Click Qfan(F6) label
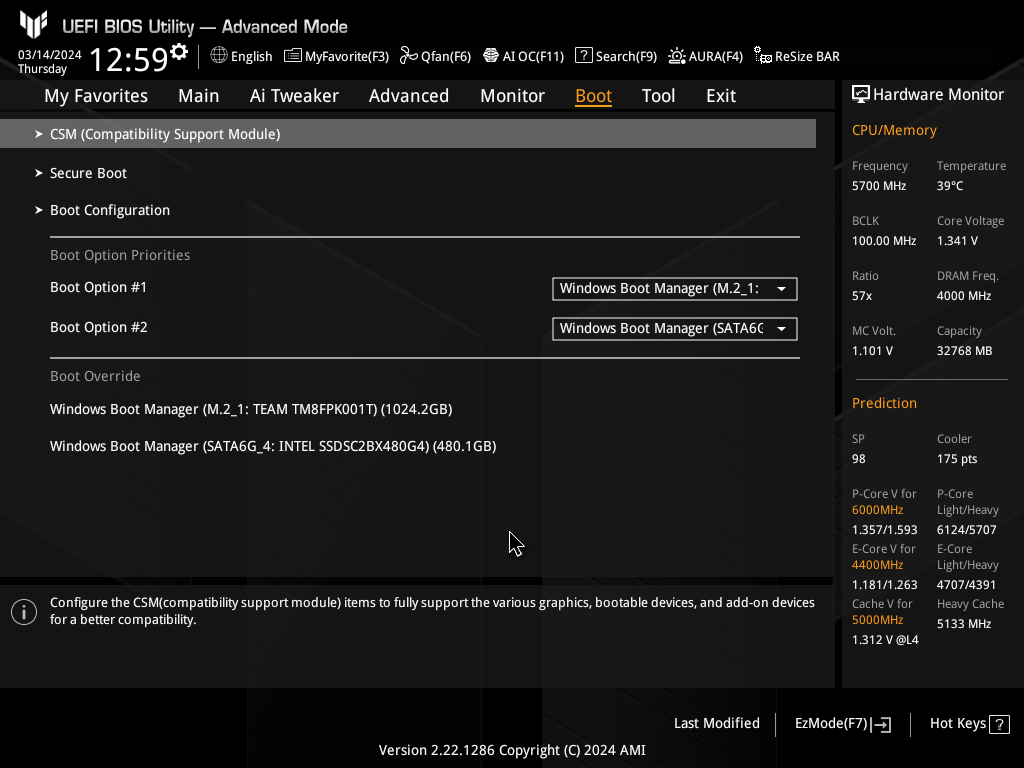The width and height of the screenshot is (1024, 768). tap(446, 57)
